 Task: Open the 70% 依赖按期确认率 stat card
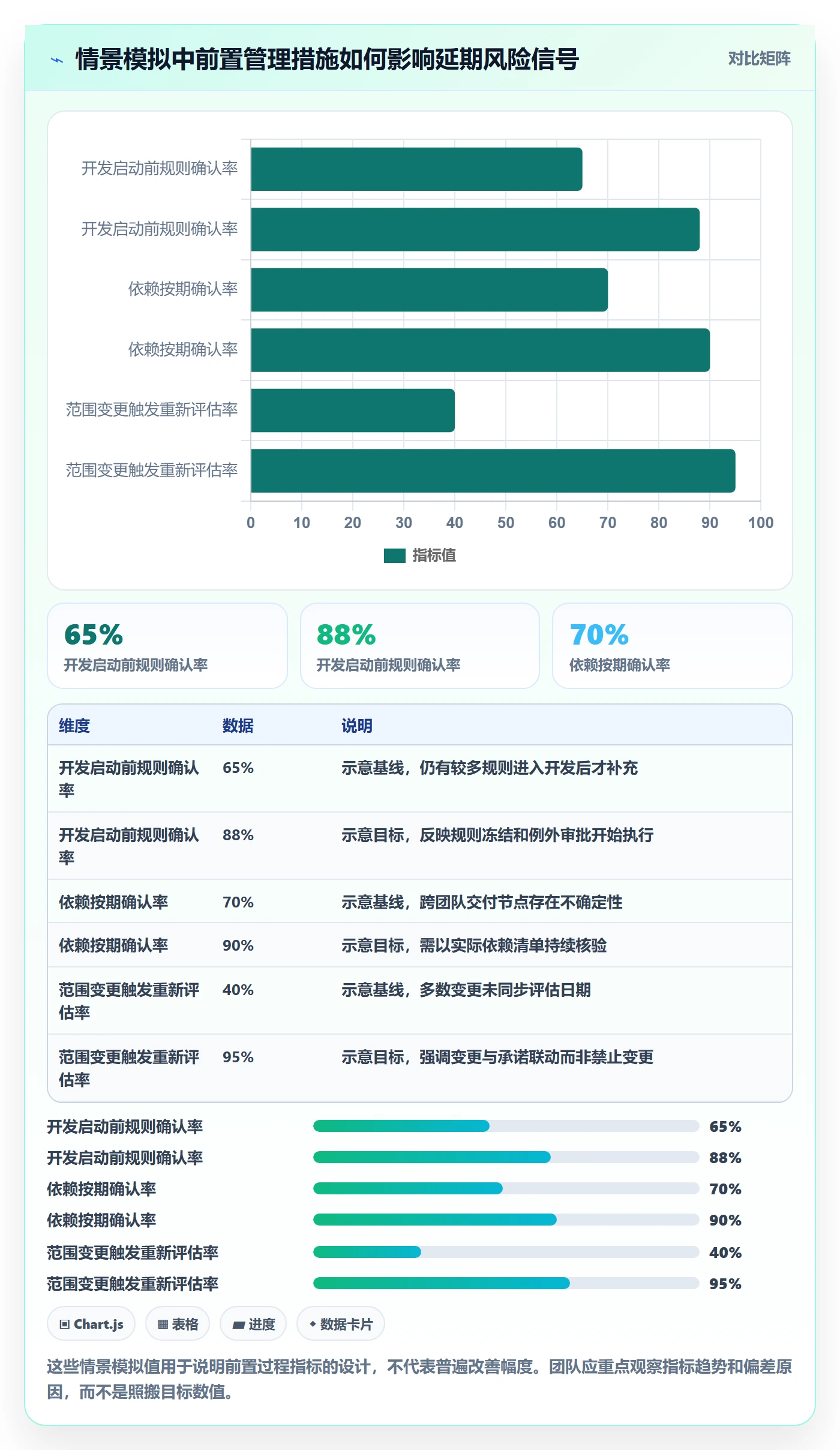click(x=672, y=646)
